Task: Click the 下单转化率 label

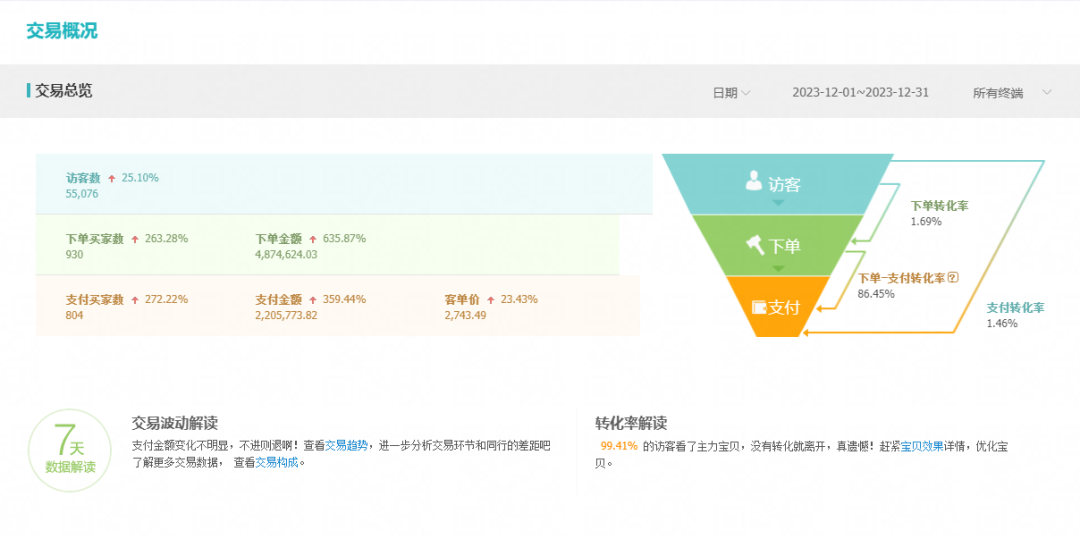Action: 939,206
